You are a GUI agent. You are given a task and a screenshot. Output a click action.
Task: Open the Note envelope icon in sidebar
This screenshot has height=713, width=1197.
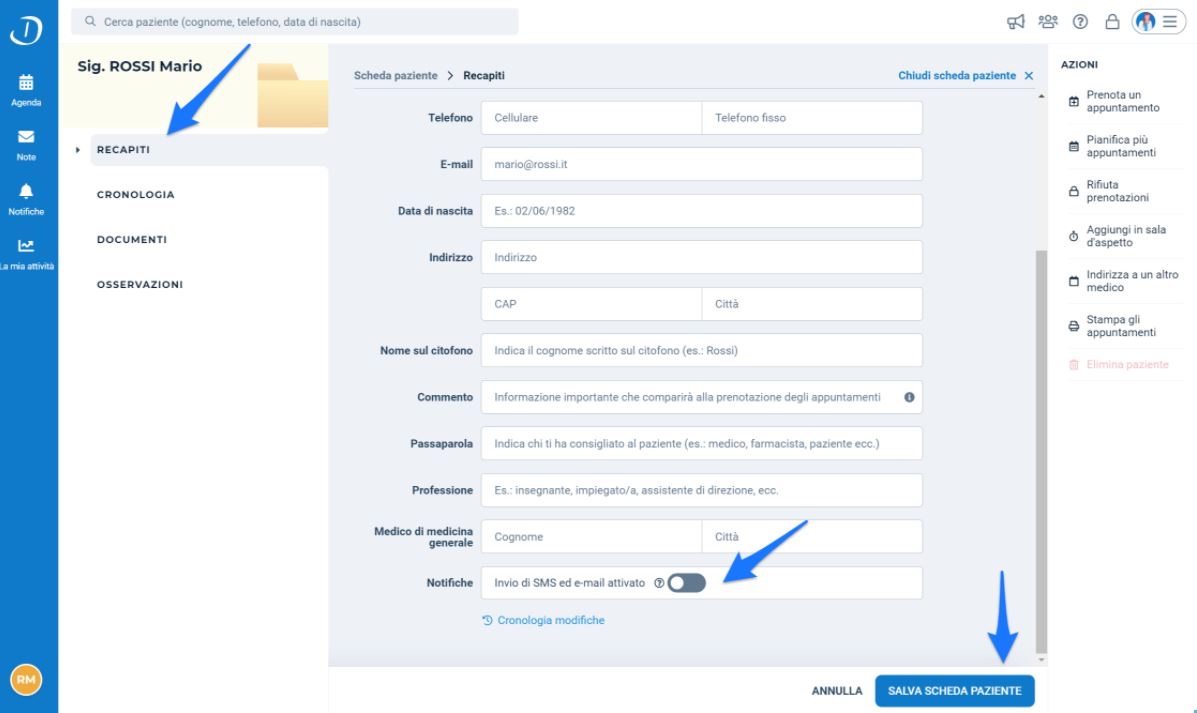click(26, 137)
